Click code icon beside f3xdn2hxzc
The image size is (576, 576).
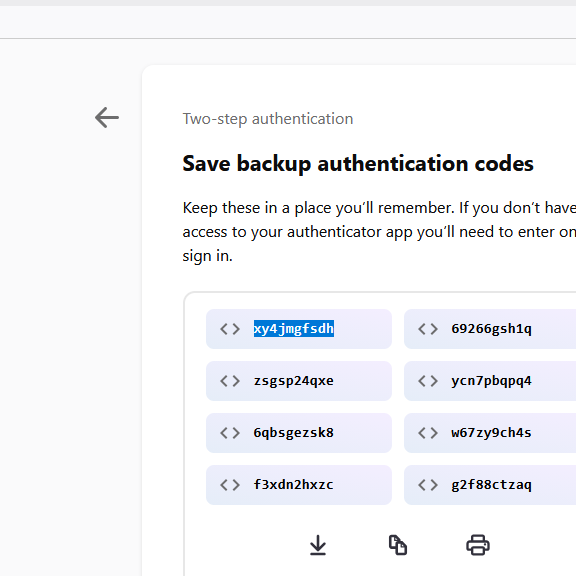tap(230, 485)
